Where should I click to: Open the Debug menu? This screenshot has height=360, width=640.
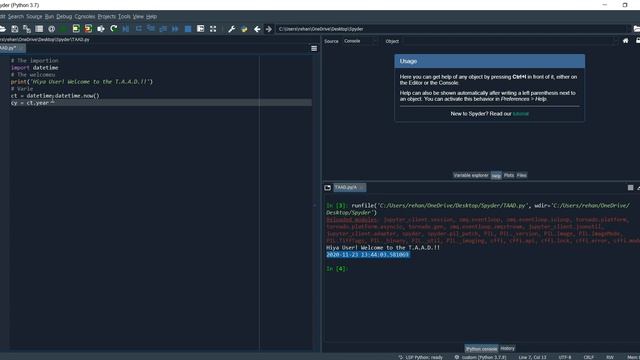64,17
